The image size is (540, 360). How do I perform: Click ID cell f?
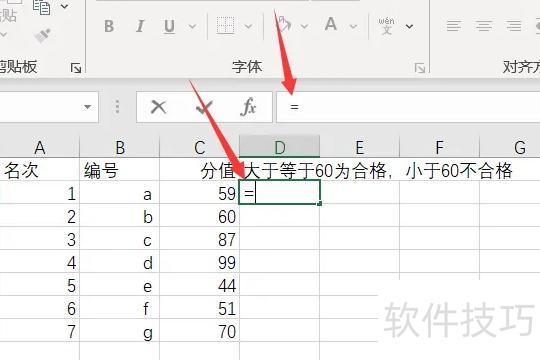tap(120, 308)
